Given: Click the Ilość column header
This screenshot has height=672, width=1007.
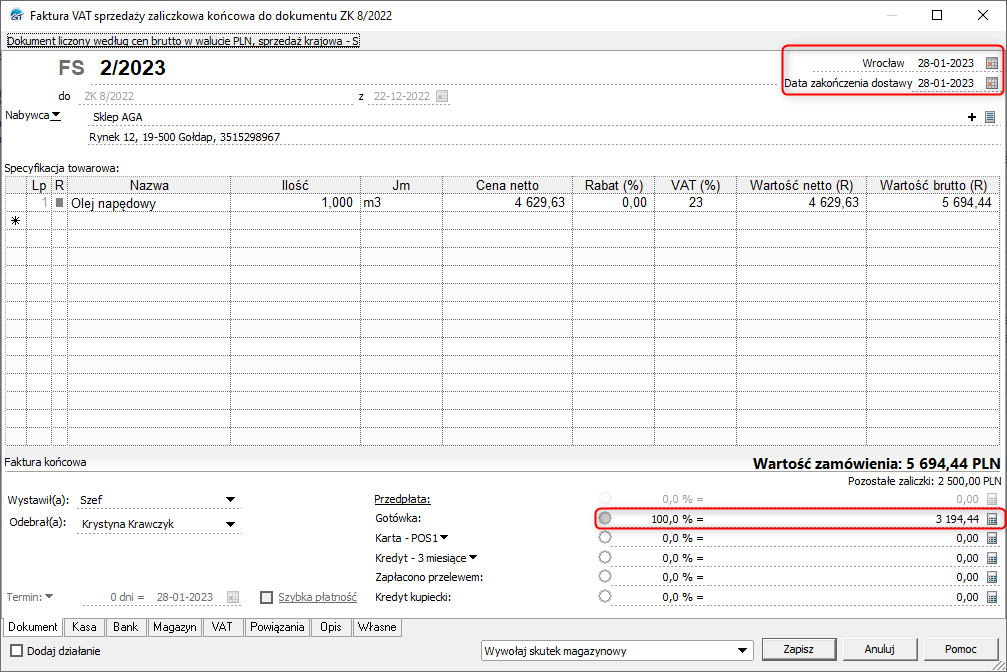Looking at the screenshot, I should tap(295, 185).
